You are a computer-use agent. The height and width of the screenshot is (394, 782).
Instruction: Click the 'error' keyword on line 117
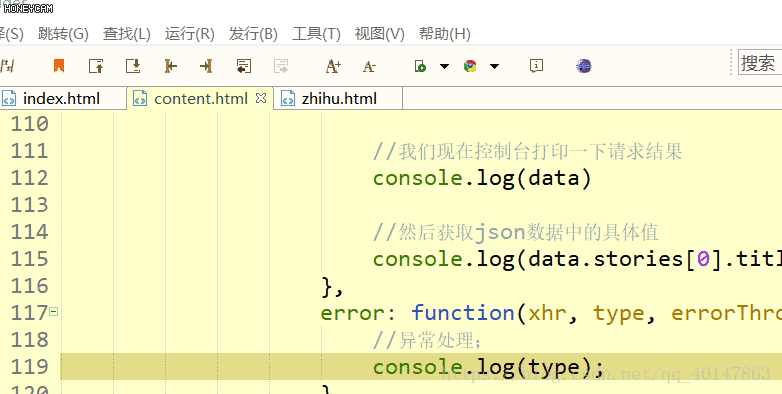(352, 313)
